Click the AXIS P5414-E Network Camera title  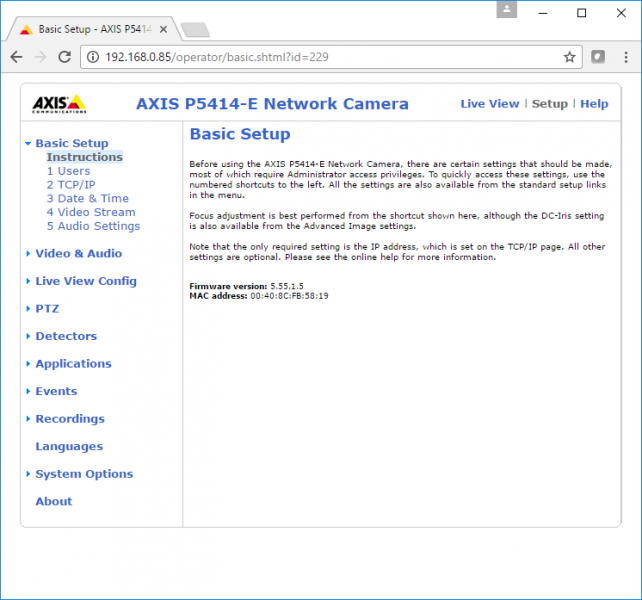[x=272, y=104]
